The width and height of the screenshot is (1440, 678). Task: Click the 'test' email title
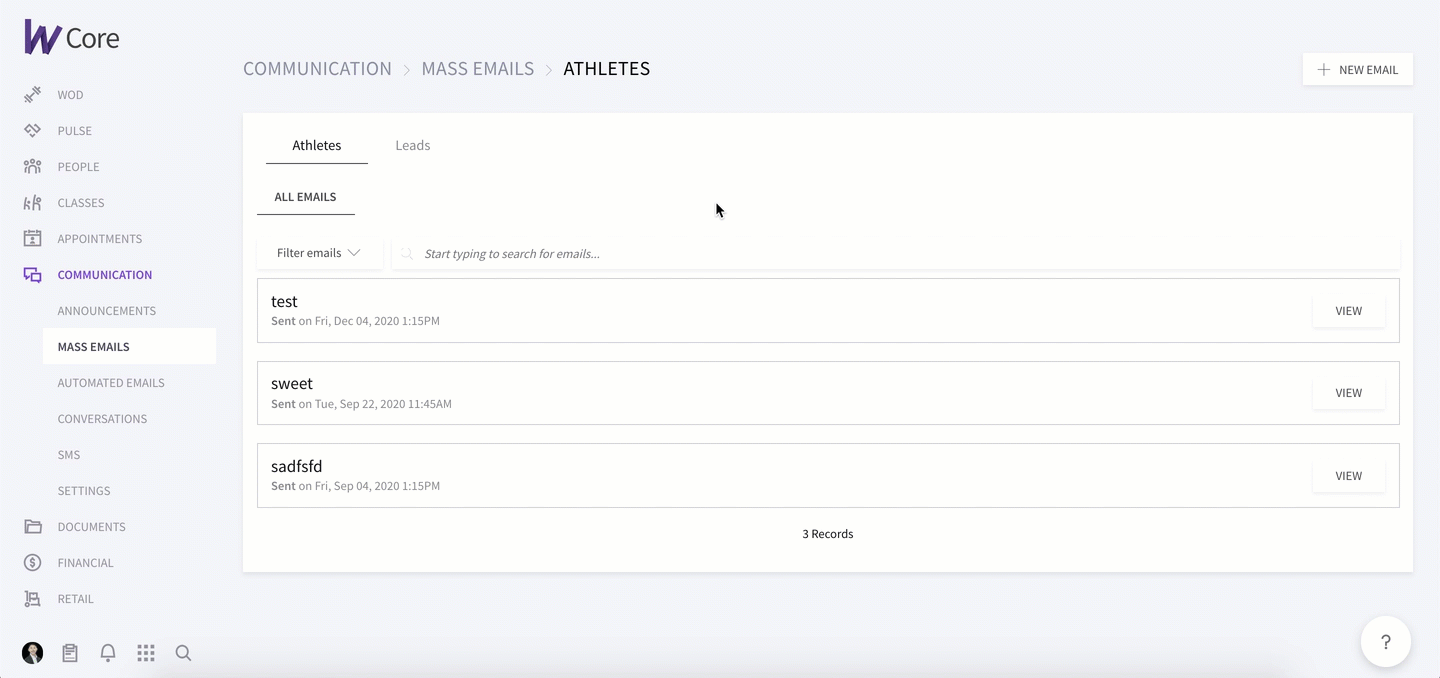[x=284, y=301]
